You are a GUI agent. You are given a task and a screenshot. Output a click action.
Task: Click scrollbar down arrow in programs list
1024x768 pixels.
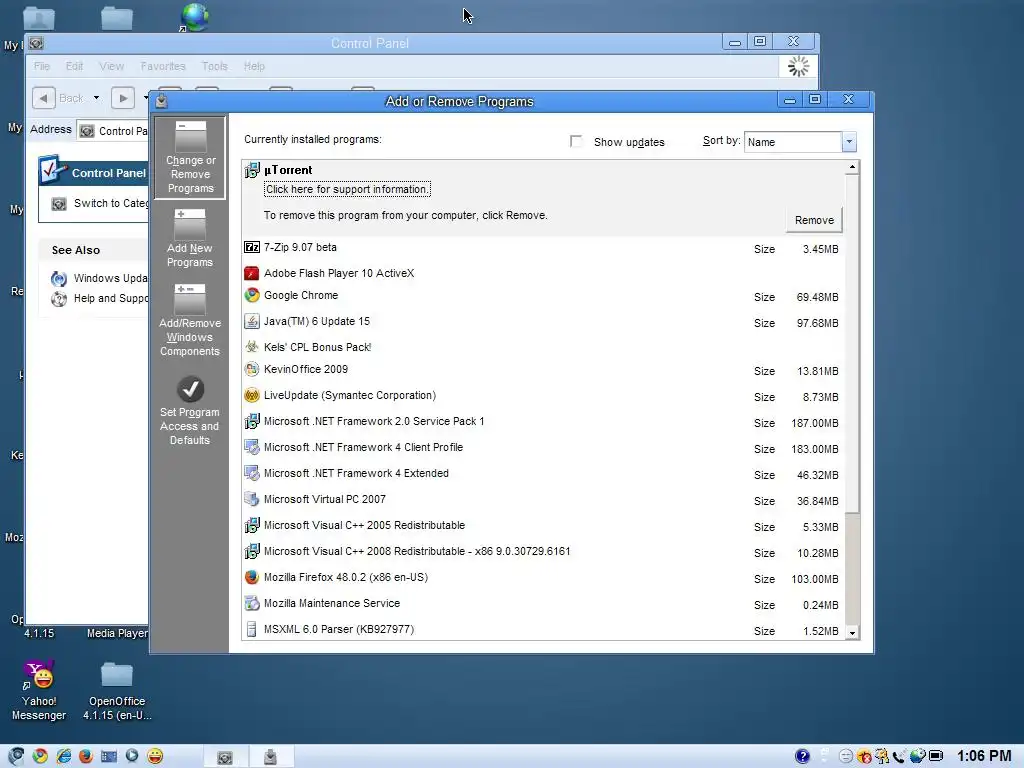[x=852, y=632]
